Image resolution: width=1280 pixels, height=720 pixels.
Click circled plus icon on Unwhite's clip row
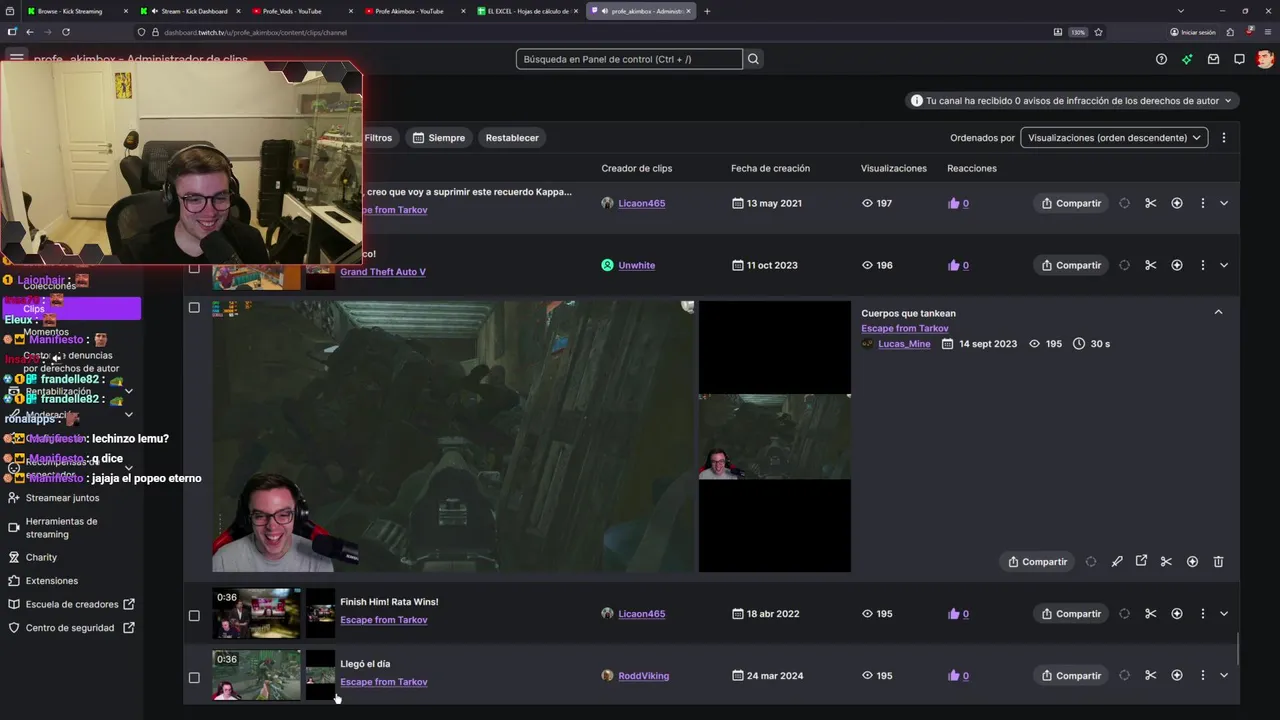point(1177,265)
